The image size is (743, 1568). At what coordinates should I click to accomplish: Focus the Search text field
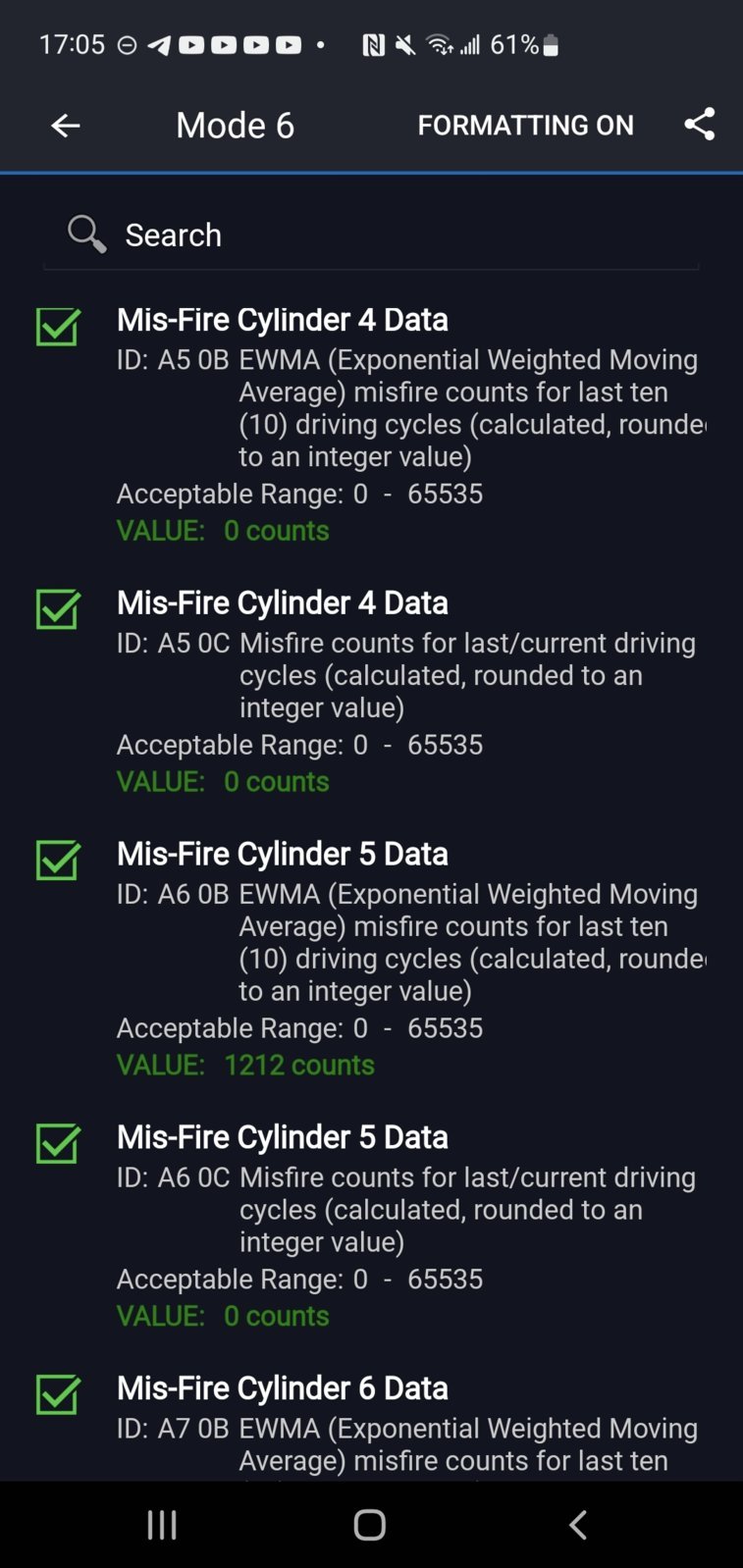click(371, 235)
